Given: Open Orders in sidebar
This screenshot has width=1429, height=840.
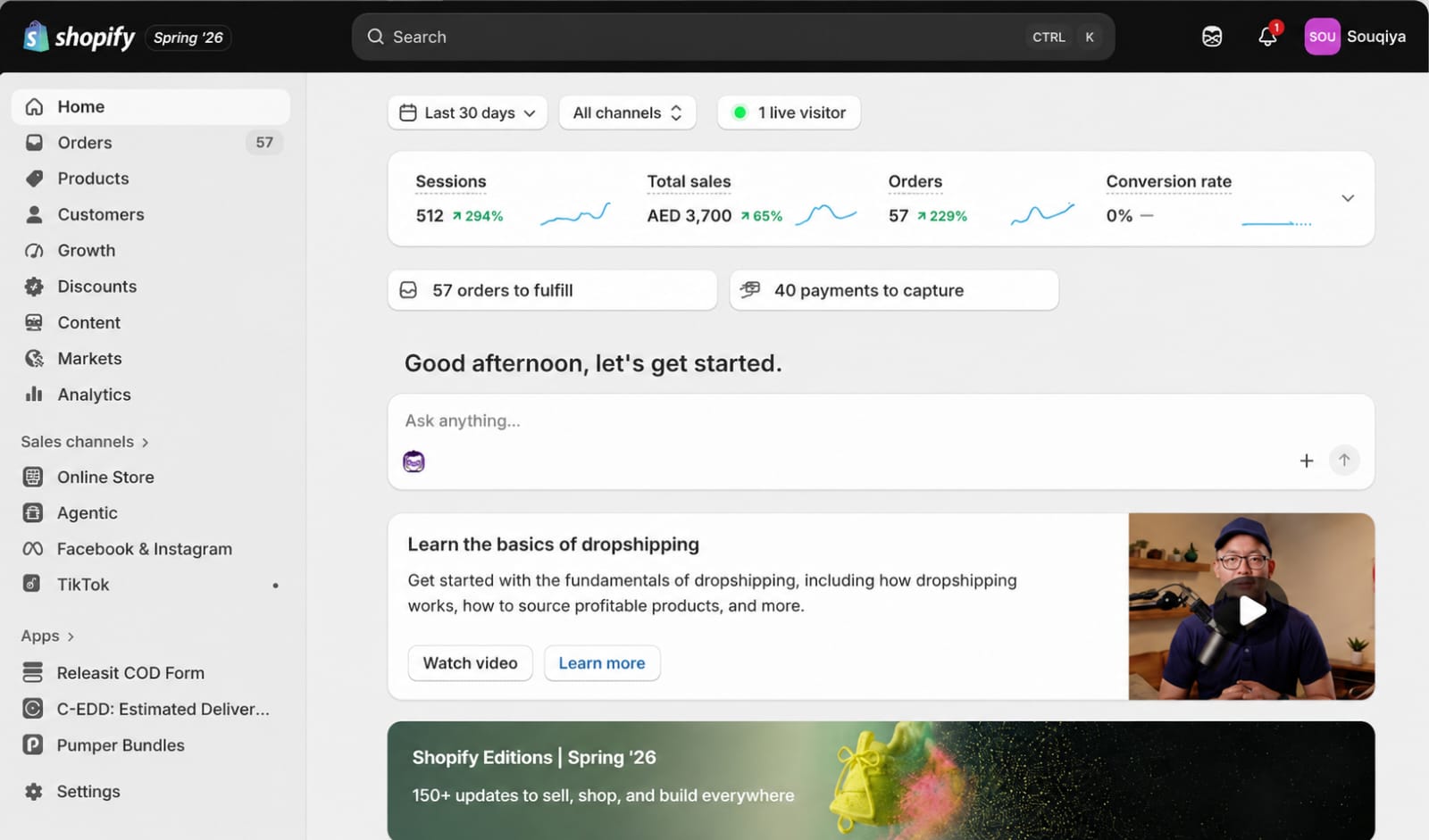Looking at the screenshot, I should [150, 143].
